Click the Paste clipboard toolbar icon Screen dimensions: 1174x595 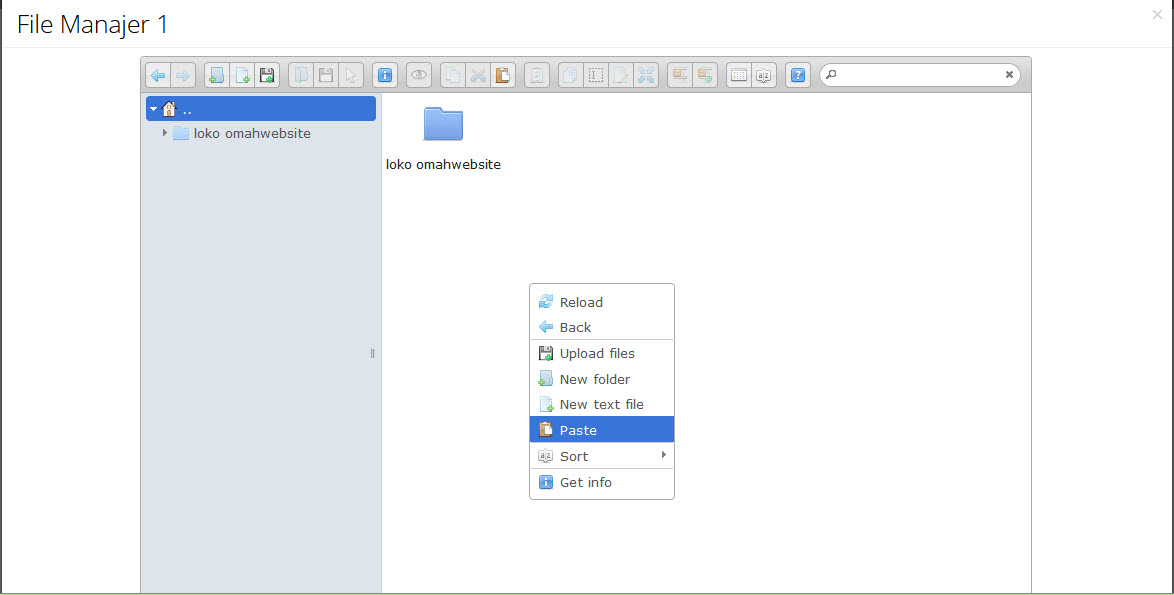click(x=503, y=75)
